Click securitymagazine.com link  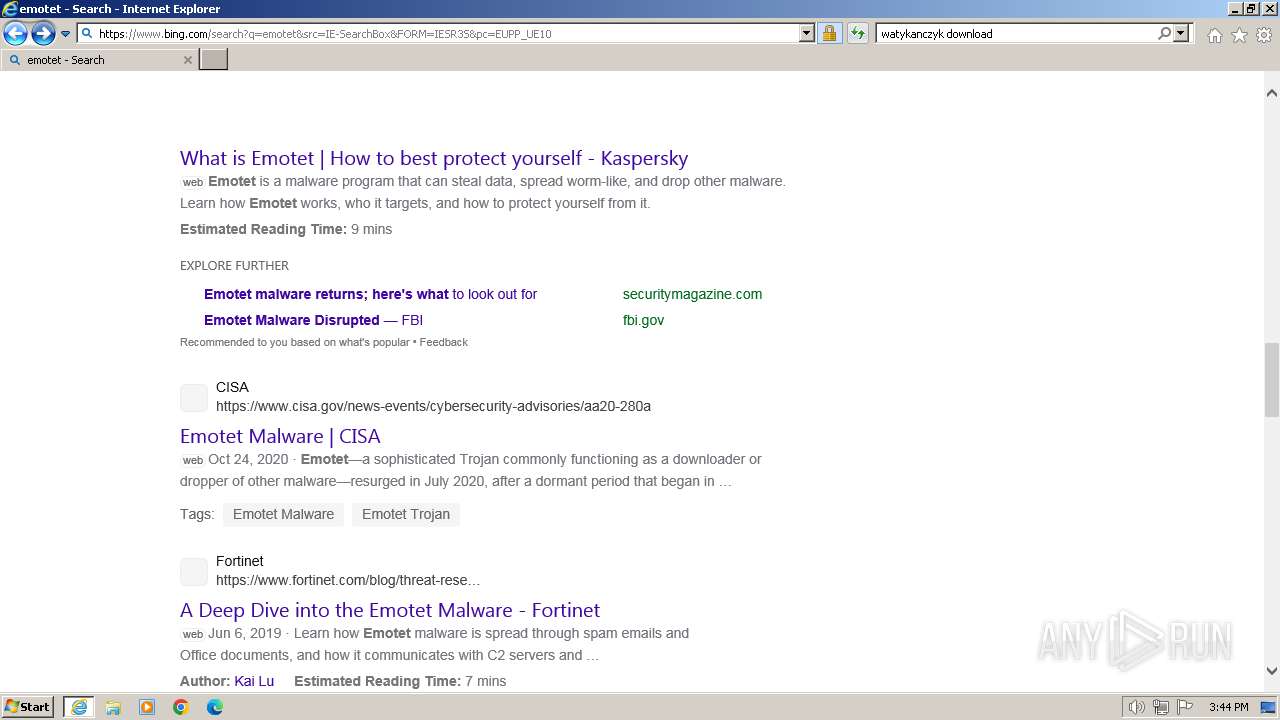[x=692, y=294]
